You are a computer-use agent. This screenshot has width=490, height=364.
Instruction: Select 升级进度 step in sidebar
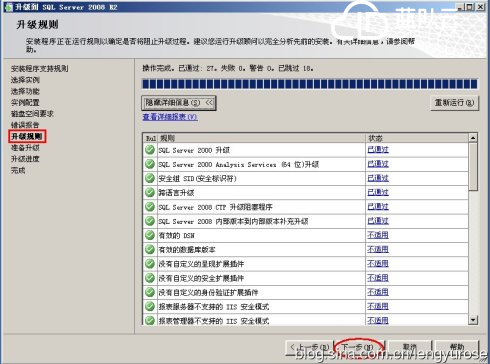click(25, 159)
